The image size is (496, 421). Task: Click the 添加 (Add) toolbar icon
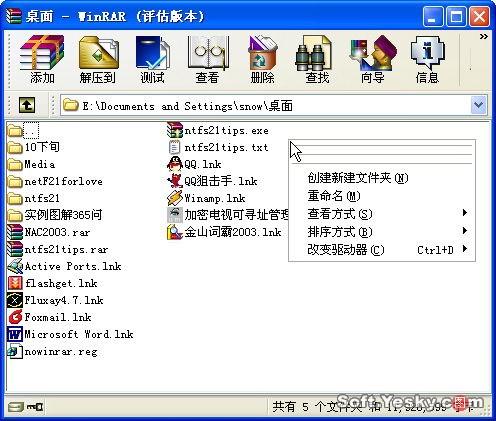coord(42,59)
